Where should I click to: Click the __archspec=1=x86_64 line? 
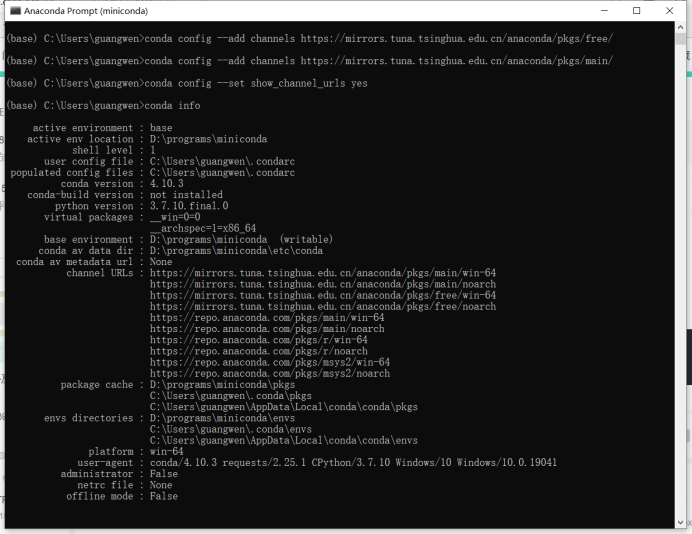203,228
